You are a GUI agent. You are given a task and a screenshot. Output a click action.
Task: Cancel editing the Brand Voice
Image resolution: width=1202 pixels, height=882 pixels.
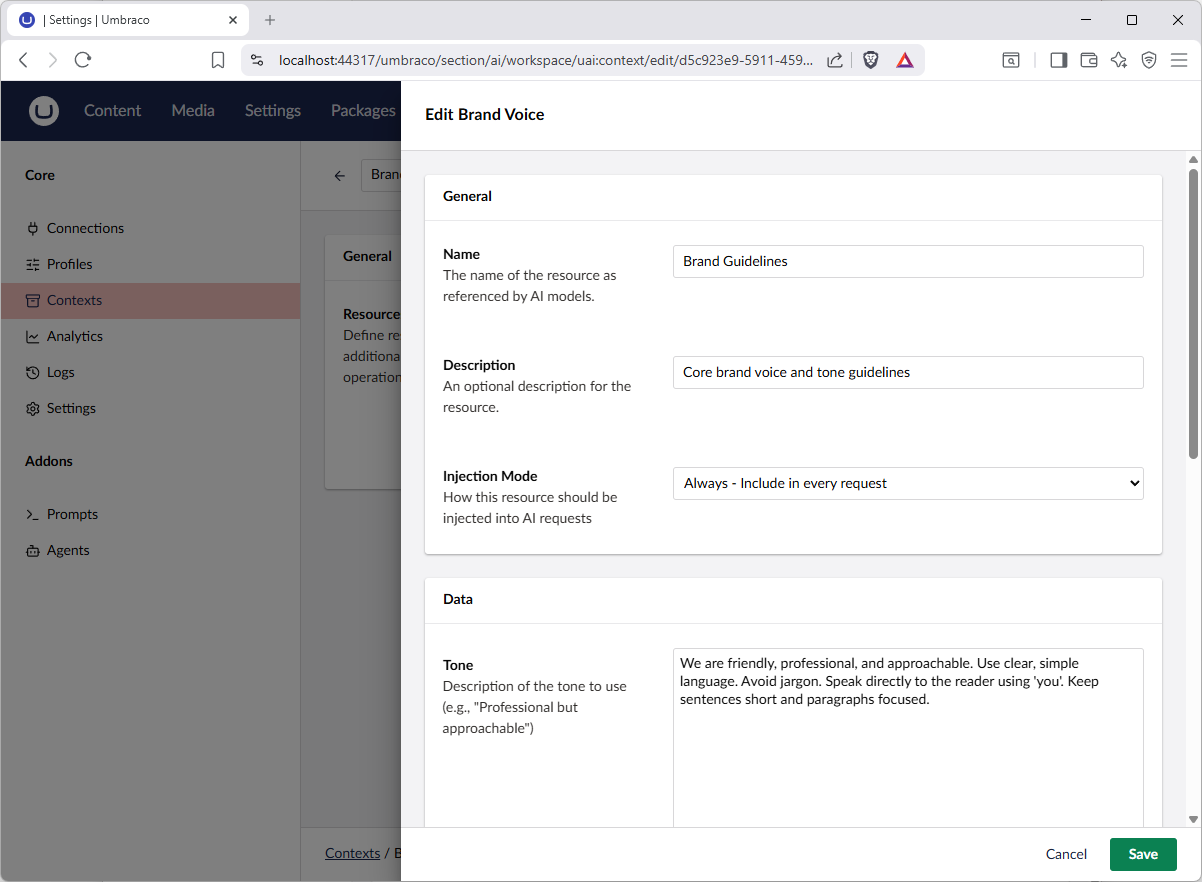[x=1066, y=854]
